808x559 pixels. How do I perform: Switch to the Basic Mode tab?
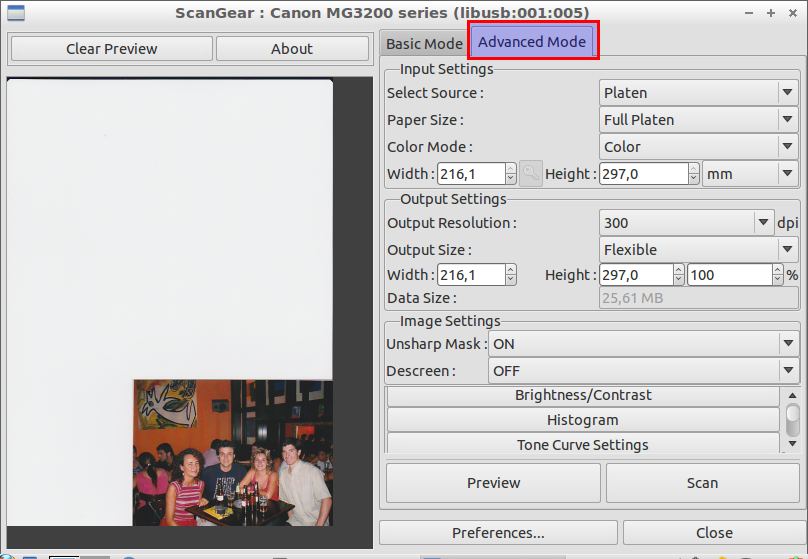click(x=424, y=44)
